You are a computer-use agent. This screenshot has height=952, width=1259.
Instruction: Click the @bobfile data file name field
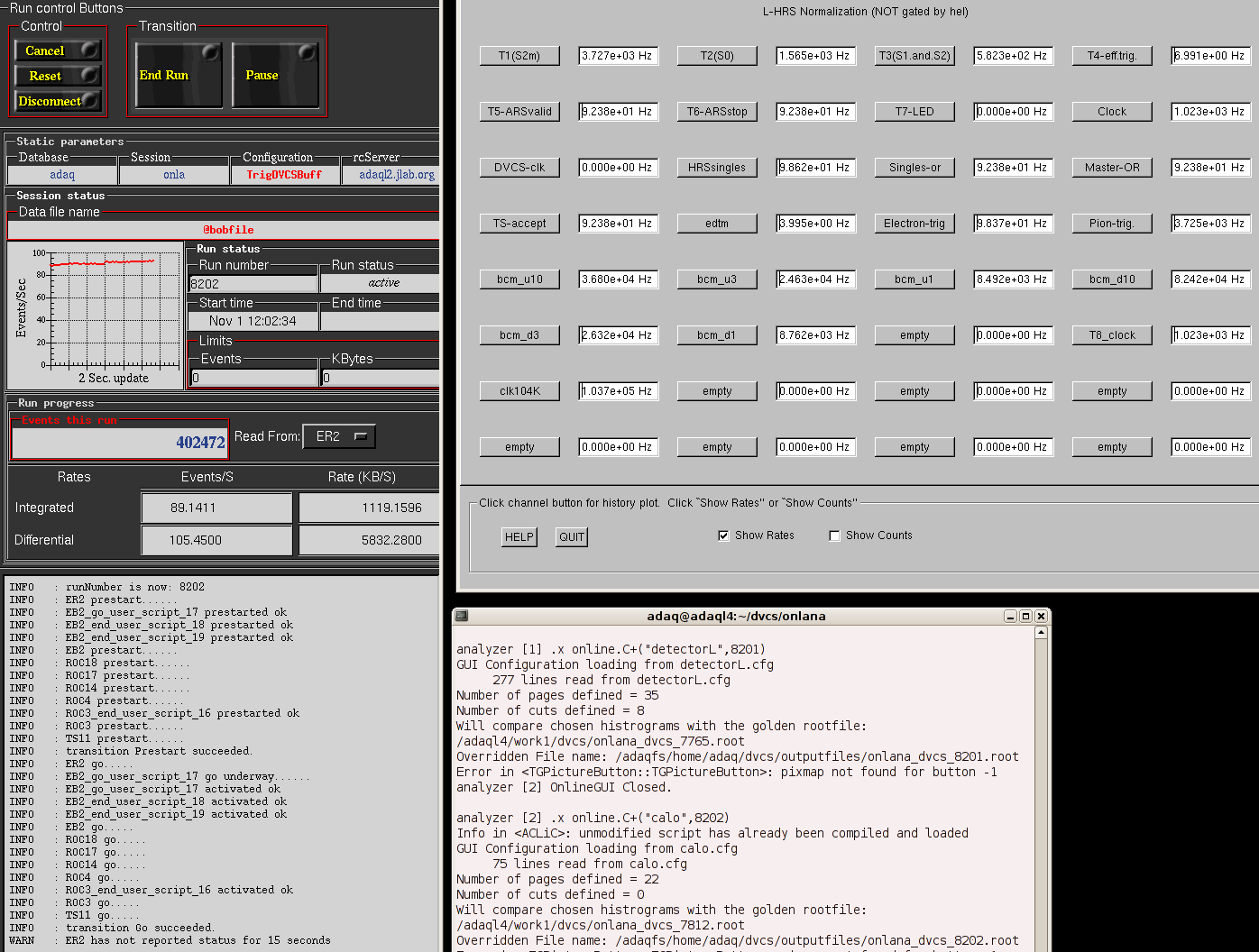point(224,230)
